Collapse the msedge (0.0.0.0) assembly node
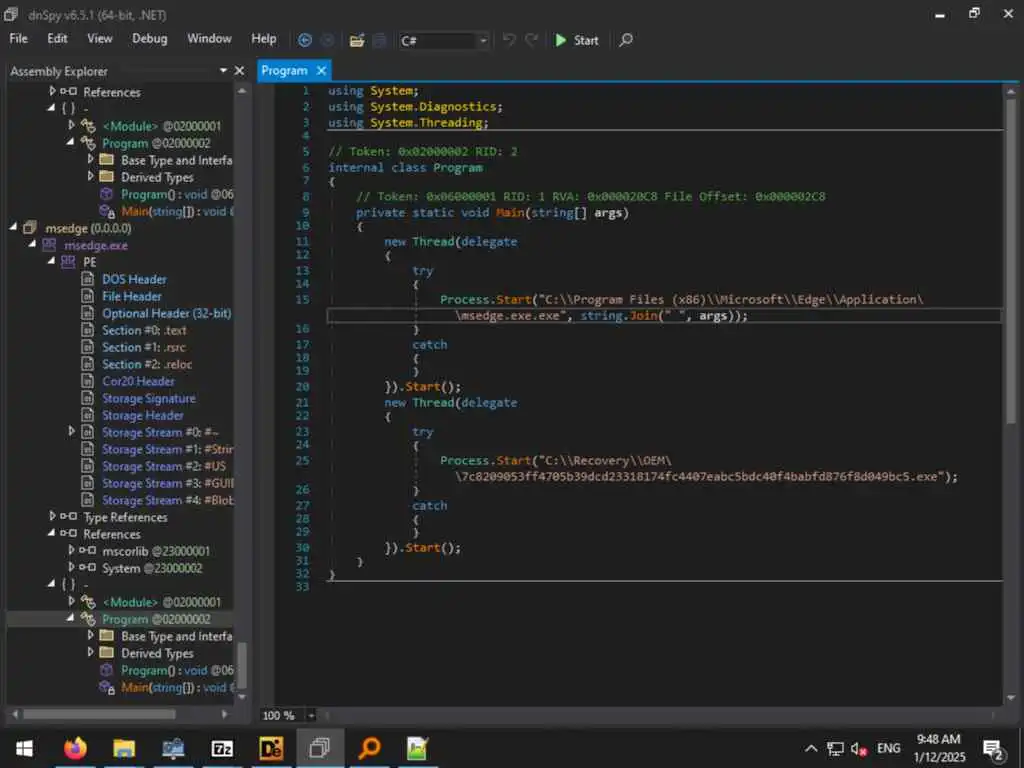Image resolution: width=1024 pixels, height=768 pixels. 12,227
